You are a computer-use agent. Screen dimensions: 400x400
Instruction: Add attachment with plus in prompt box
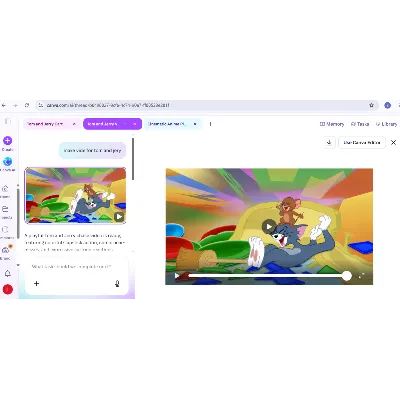point(37,283)
